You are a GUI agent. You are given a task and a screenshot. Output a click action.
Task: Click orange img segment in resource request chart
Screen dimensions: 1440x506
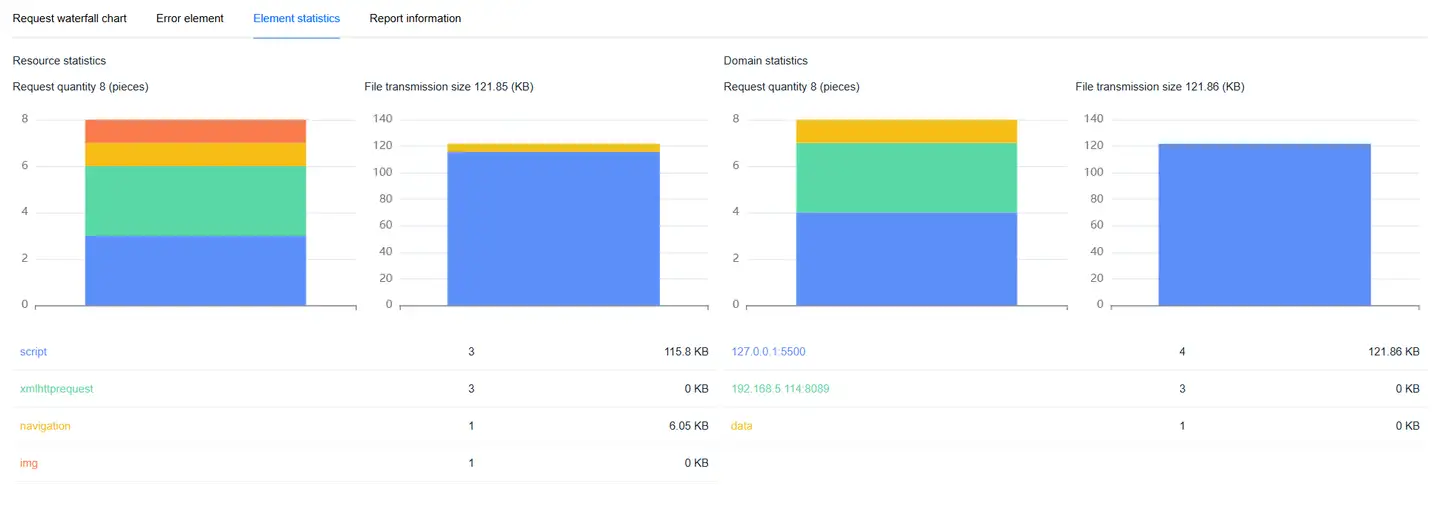pos(195,131)
